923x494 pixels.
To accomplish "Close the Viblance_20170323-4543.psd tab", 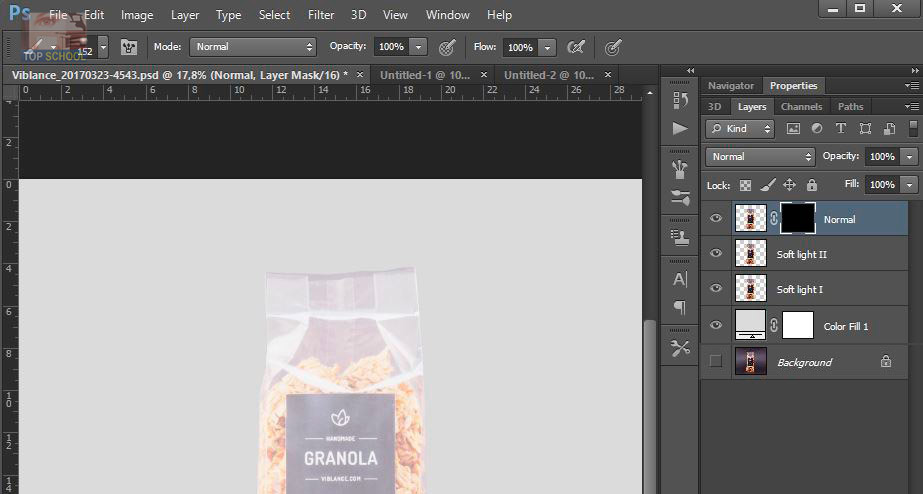I will pyautogui.click(x=360, y=75).
